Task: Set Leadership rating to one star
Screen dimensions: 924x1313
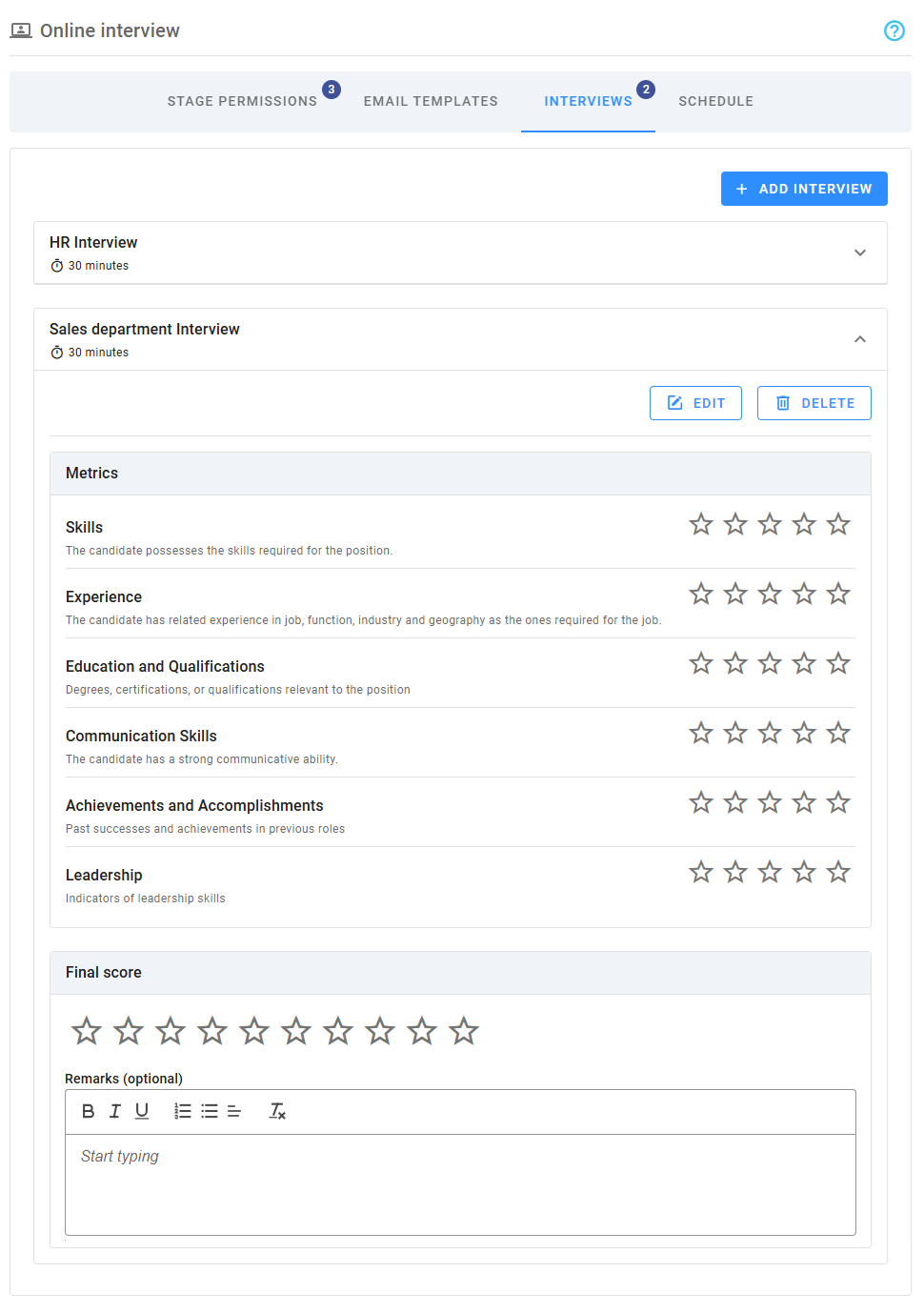Action: click(701, 872)
